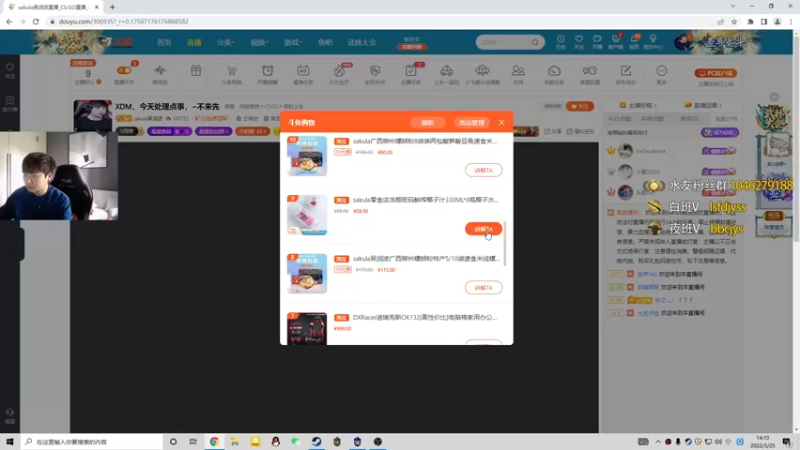Click the search magnifier in top search box

(535, 42)
